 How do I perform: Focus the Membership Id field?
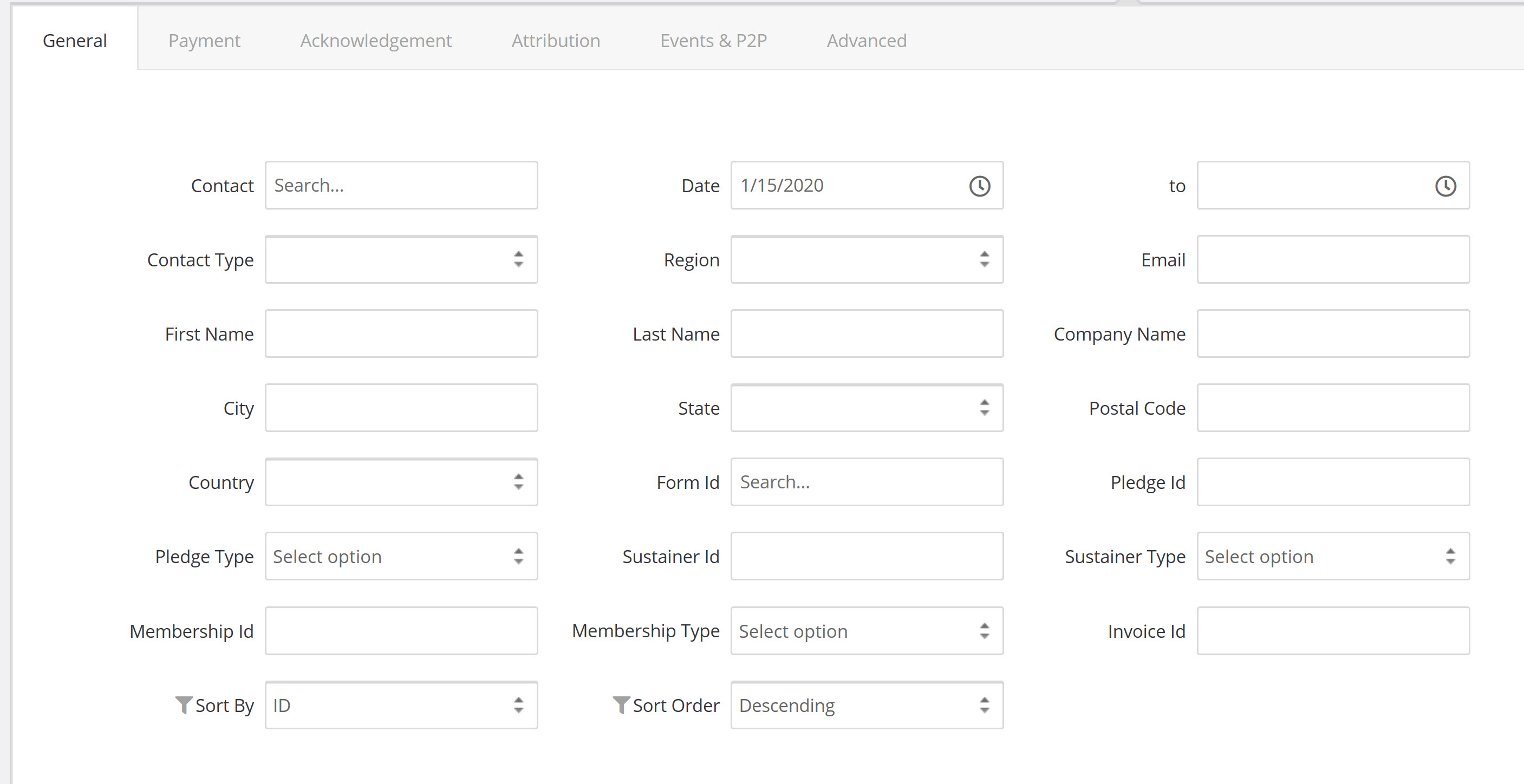pyautogui.click(x=401, y=631)
